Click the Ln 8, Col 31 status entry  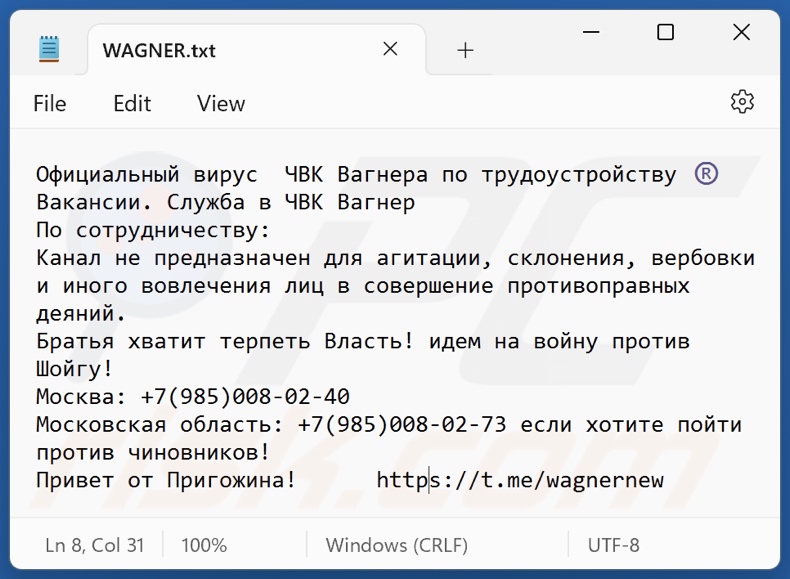click(94, 545)
